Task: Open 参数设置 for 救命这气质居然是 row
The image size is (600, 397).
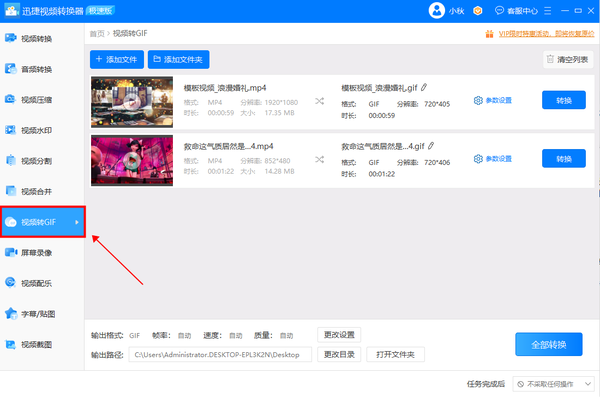Action: pyautogui.click(x=492, y=158)
